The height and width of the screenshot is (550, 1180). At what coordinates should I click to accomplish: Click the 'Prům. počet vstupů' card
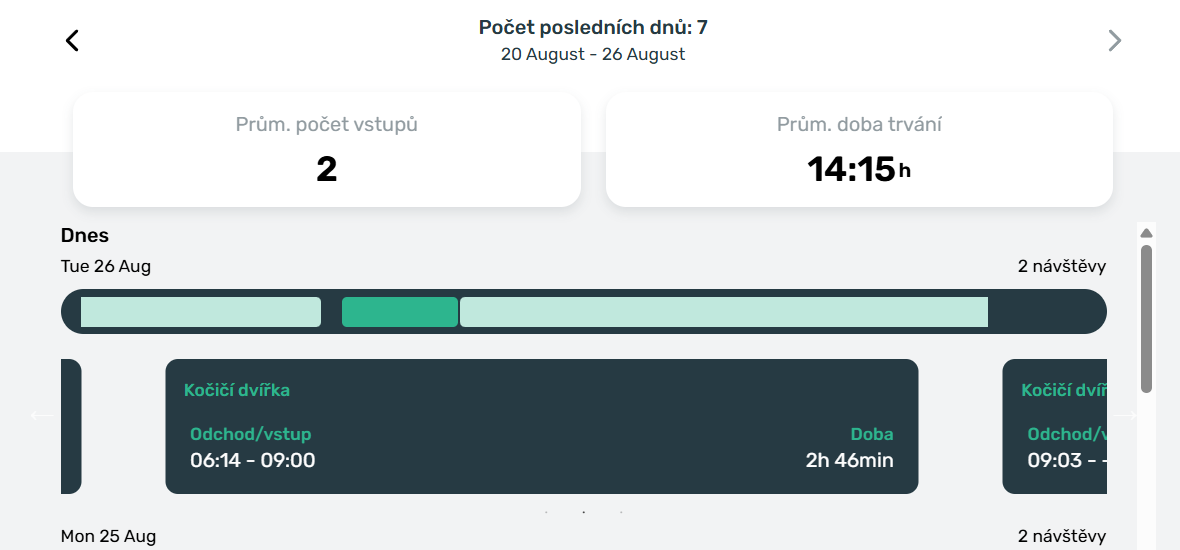pos(326,150)
